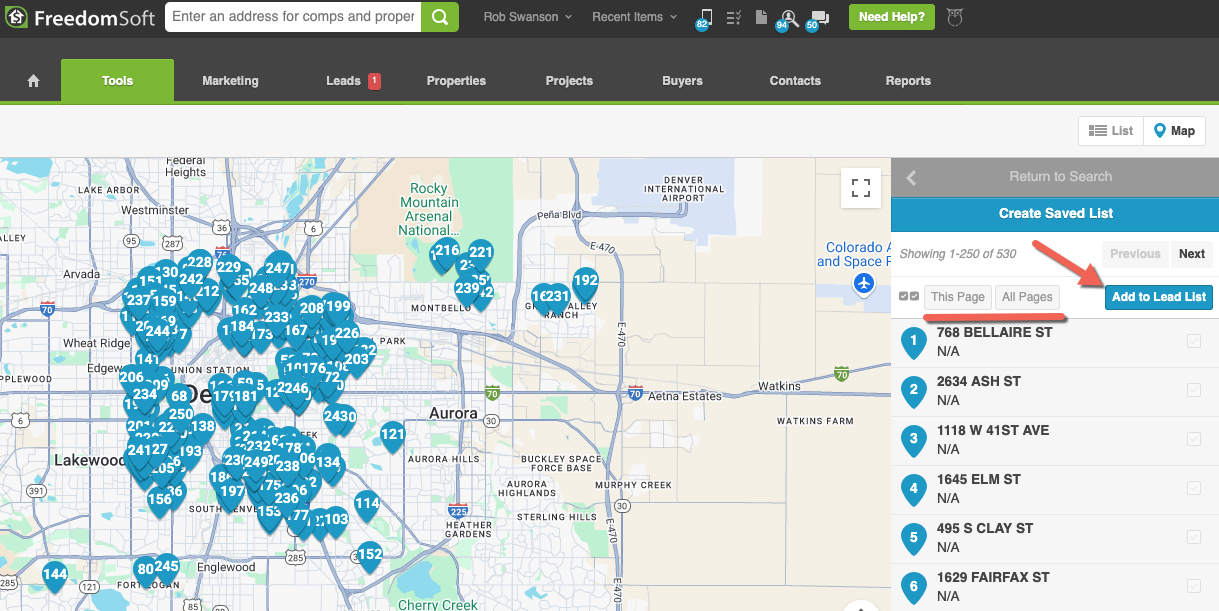Click list marker 3 for 1118 W 41st Ave
The width and height of the screenshot is (1219, 611).
point(913,441)
